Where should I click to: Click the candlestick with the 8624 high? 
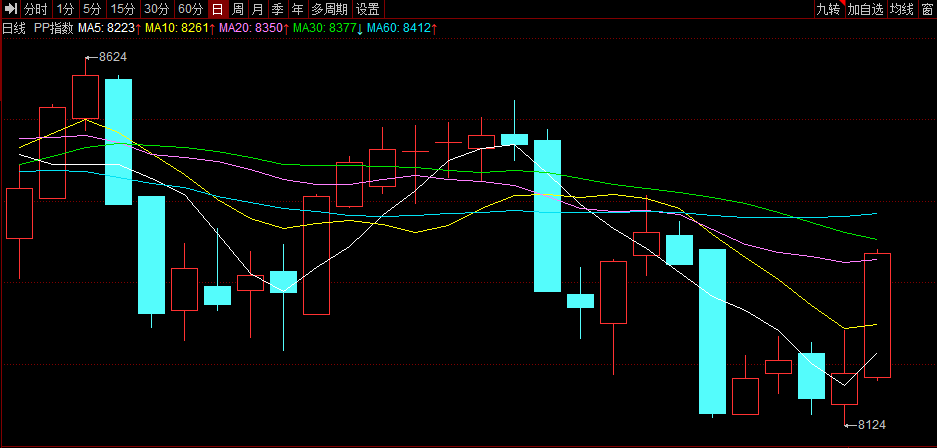click(85, 97)
